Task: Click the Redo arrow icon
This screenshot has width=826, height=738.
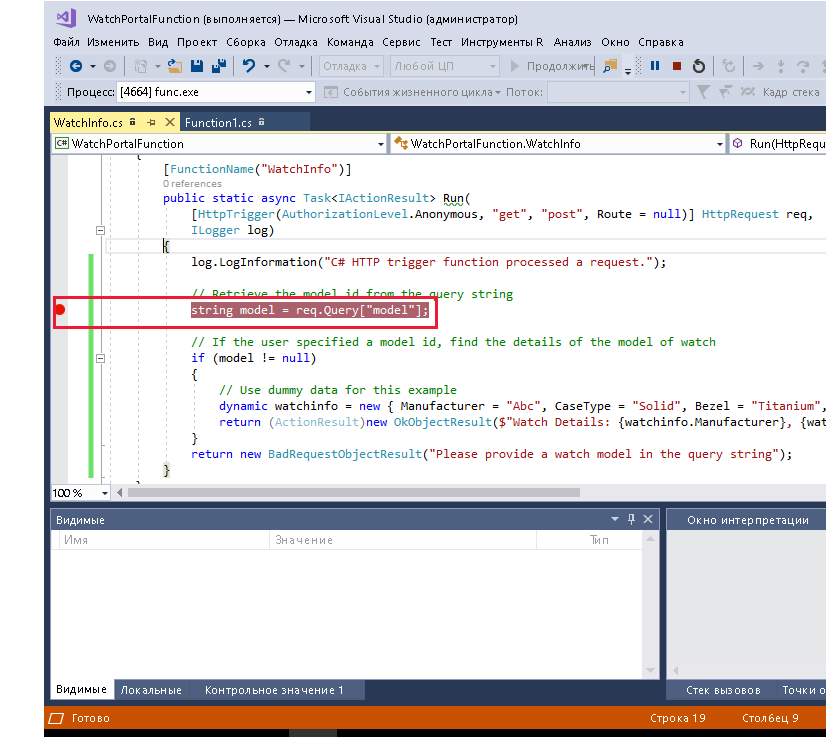Action: [284, 66]
